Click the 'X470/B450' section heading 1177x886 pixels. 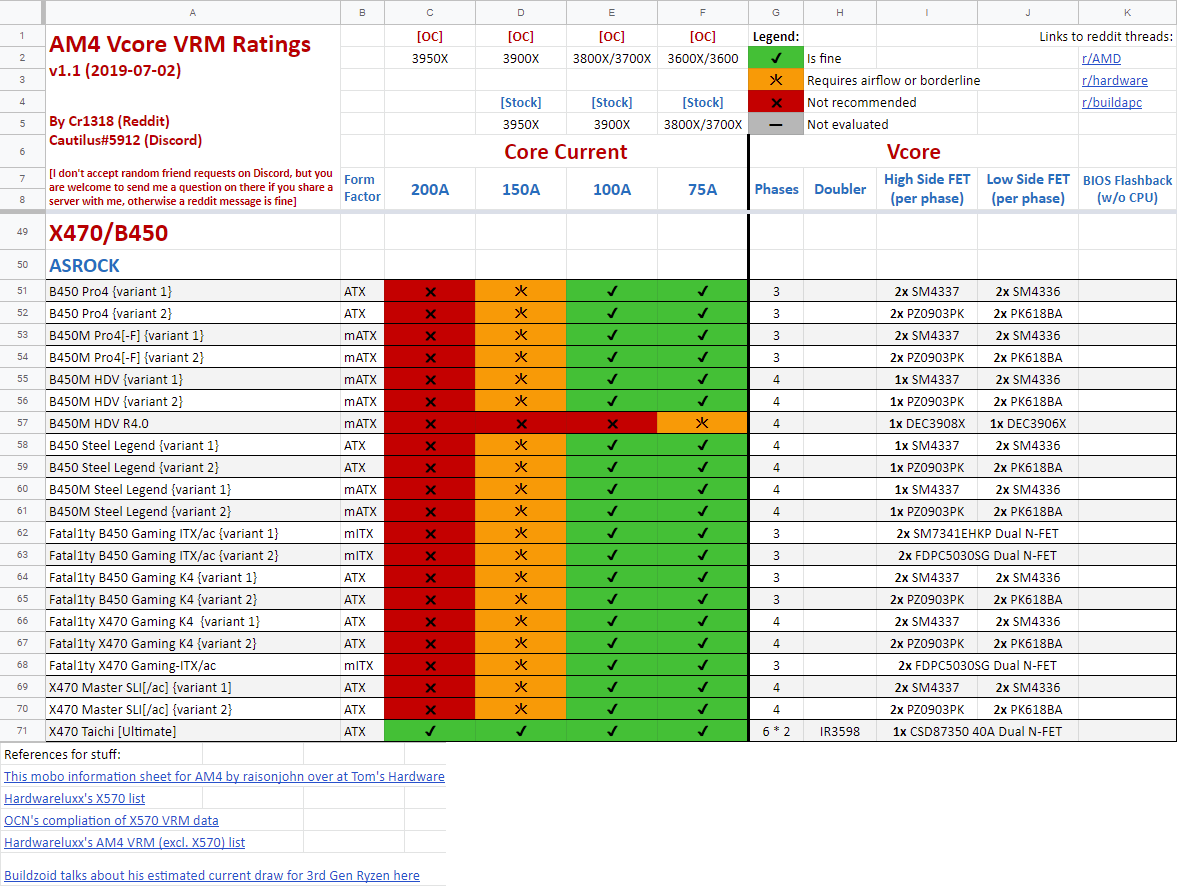109,233
